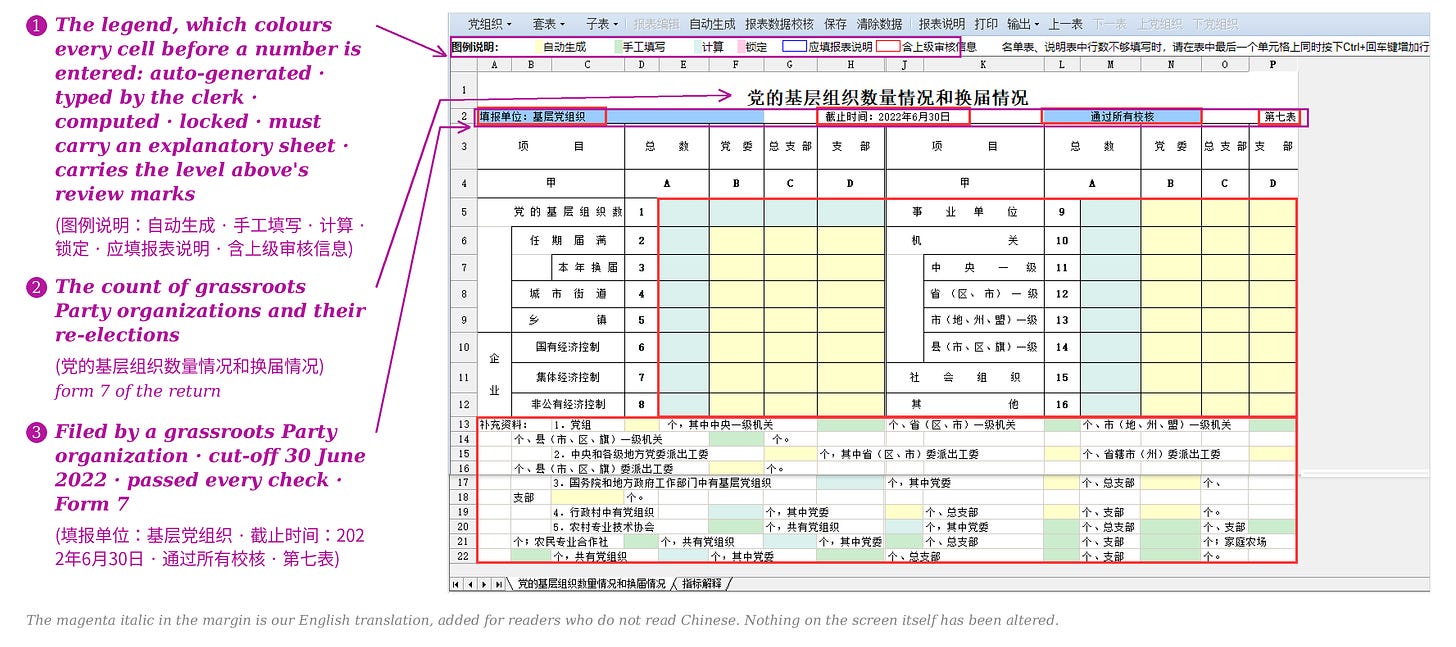
Task: Click the 截止时间：2022年6月30日 cell
Action: (x=894, y=116)
